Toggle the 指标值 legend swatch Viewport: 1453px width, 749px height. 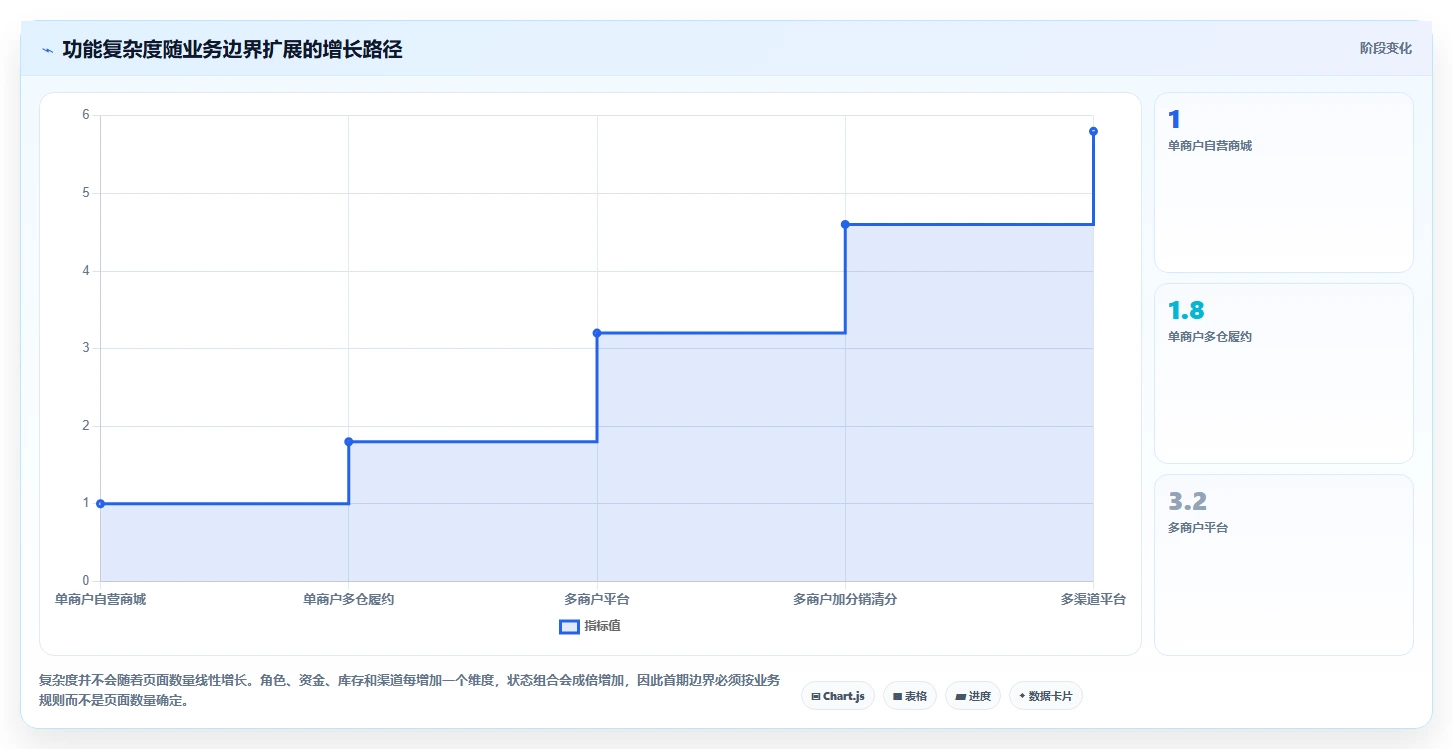(569, 626)
